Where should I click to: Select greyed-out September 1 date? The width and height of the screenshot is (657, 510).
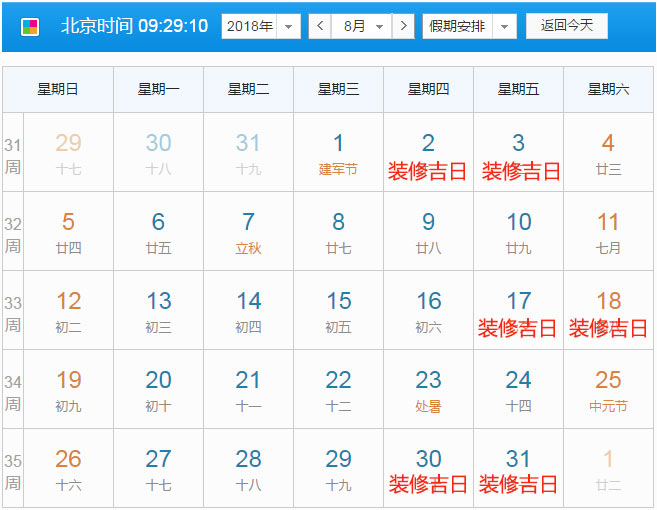(608, 469)
